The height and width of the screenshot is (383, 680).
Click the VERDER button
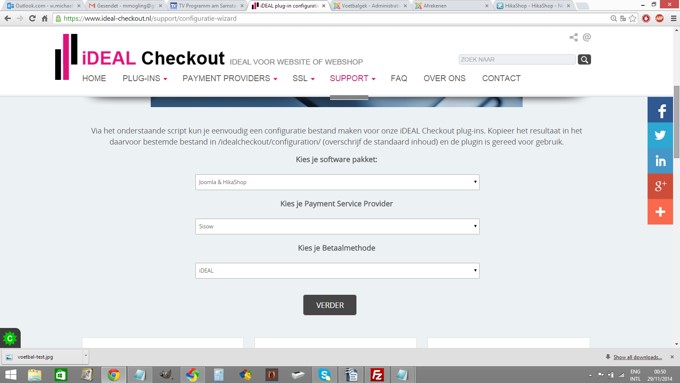[330, 305]
